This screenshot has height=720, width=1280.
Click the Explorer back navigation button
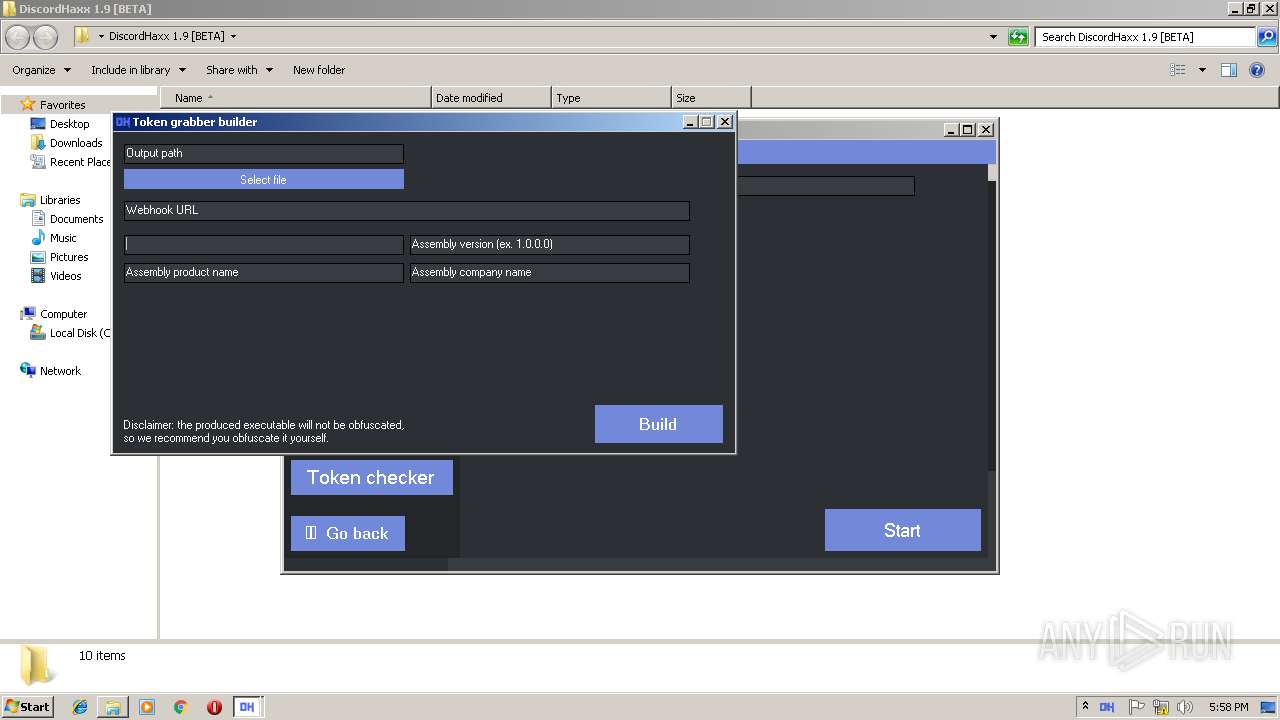tap(18, 37)
